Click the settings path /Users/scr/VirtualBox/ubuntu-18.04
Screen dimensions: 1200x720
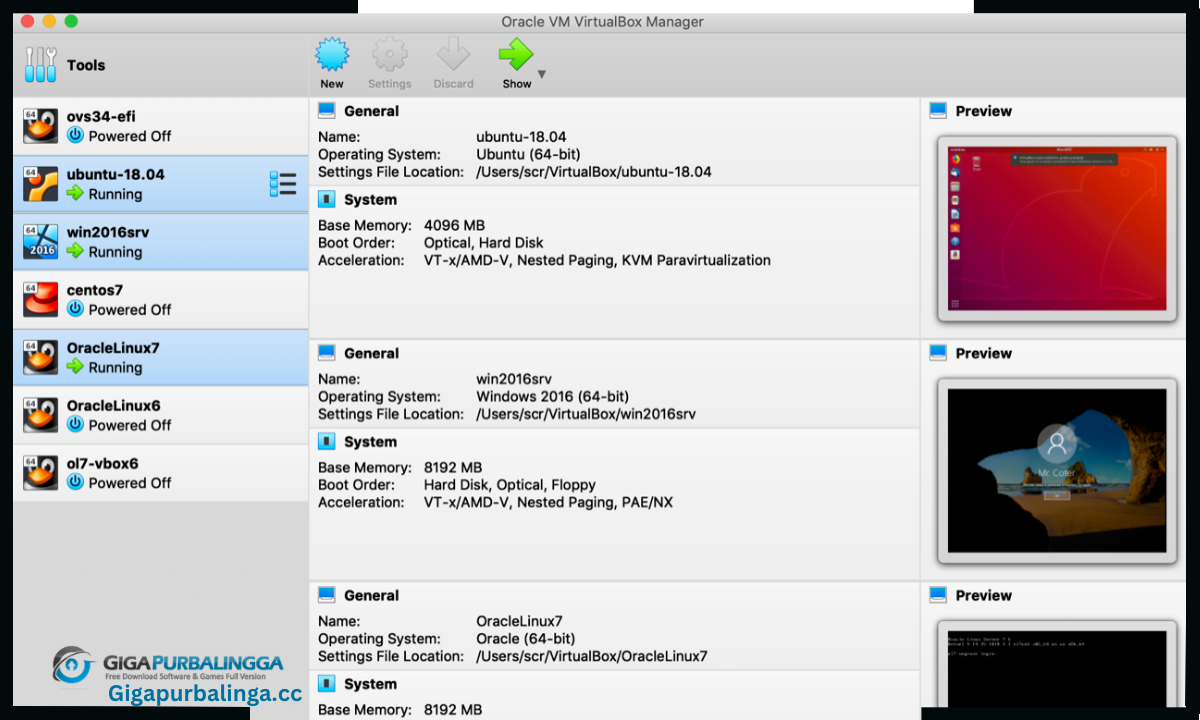point(594,171)
